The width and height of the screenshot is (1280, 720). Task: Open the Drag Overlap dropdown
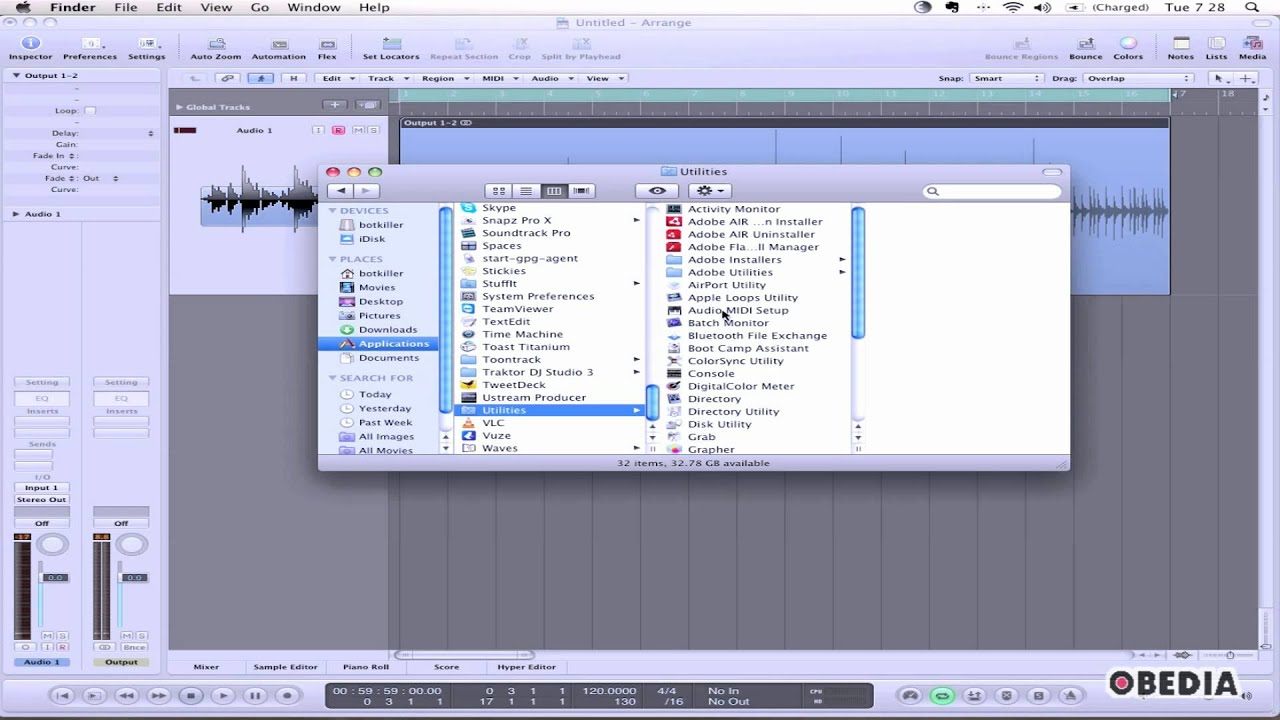click(x=1137, y=78)
